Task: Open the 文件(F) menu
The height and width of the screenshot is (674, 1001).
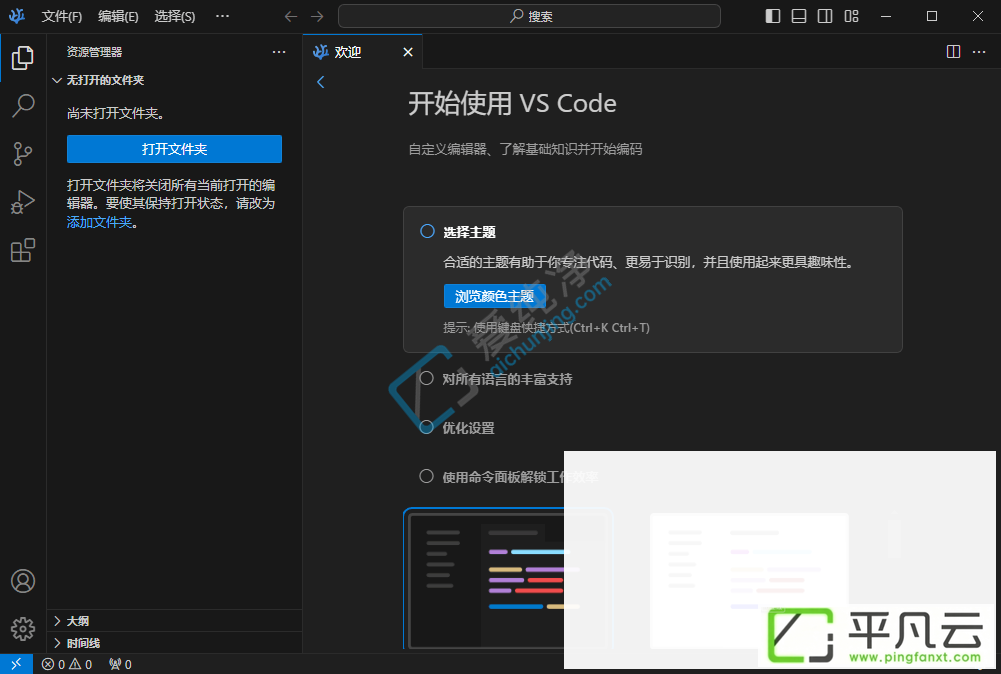Action: 61,17
